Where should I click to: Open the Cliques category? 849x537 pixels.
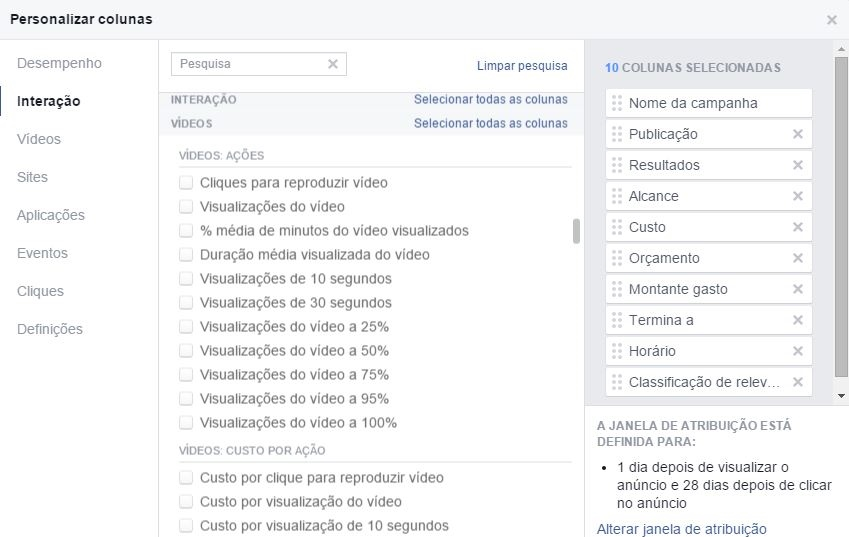(40, 291)
